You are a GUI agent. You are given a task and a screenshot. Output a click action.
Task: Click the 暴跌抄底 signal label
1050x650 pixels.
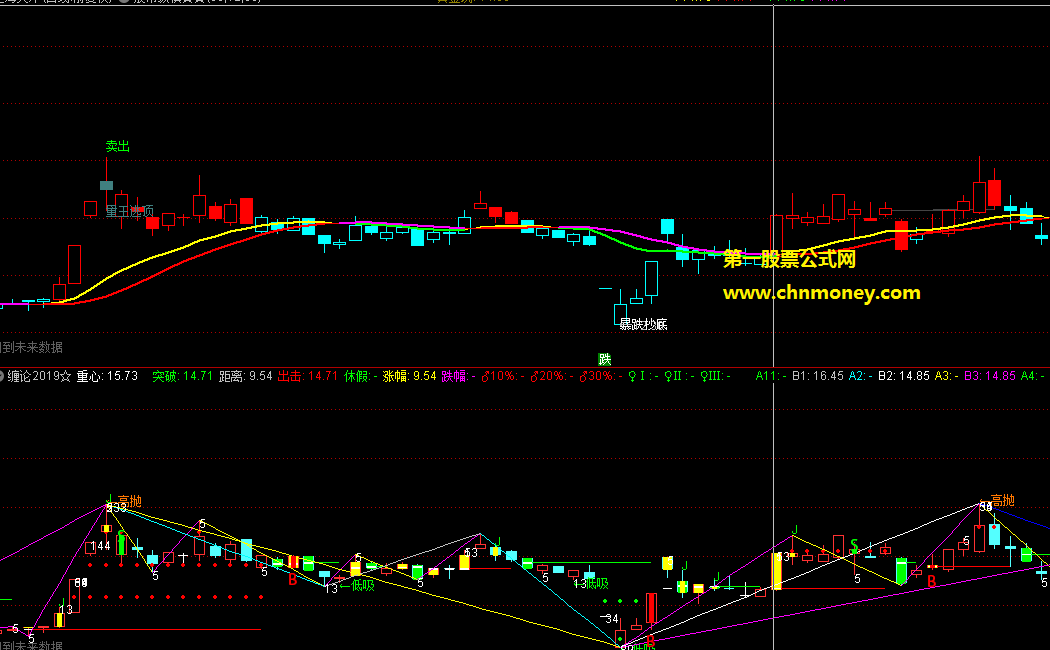(644, 325)
